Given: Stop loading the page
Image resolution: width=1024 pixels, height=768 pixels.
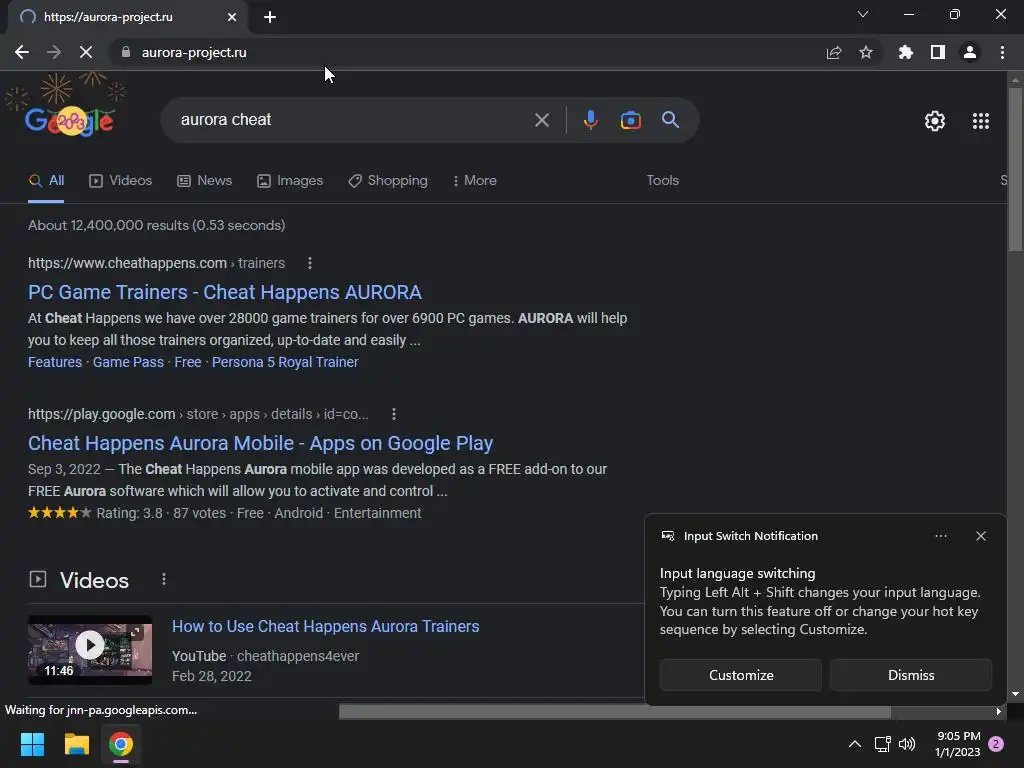Looking at the screenshot, I should [86, 52].
